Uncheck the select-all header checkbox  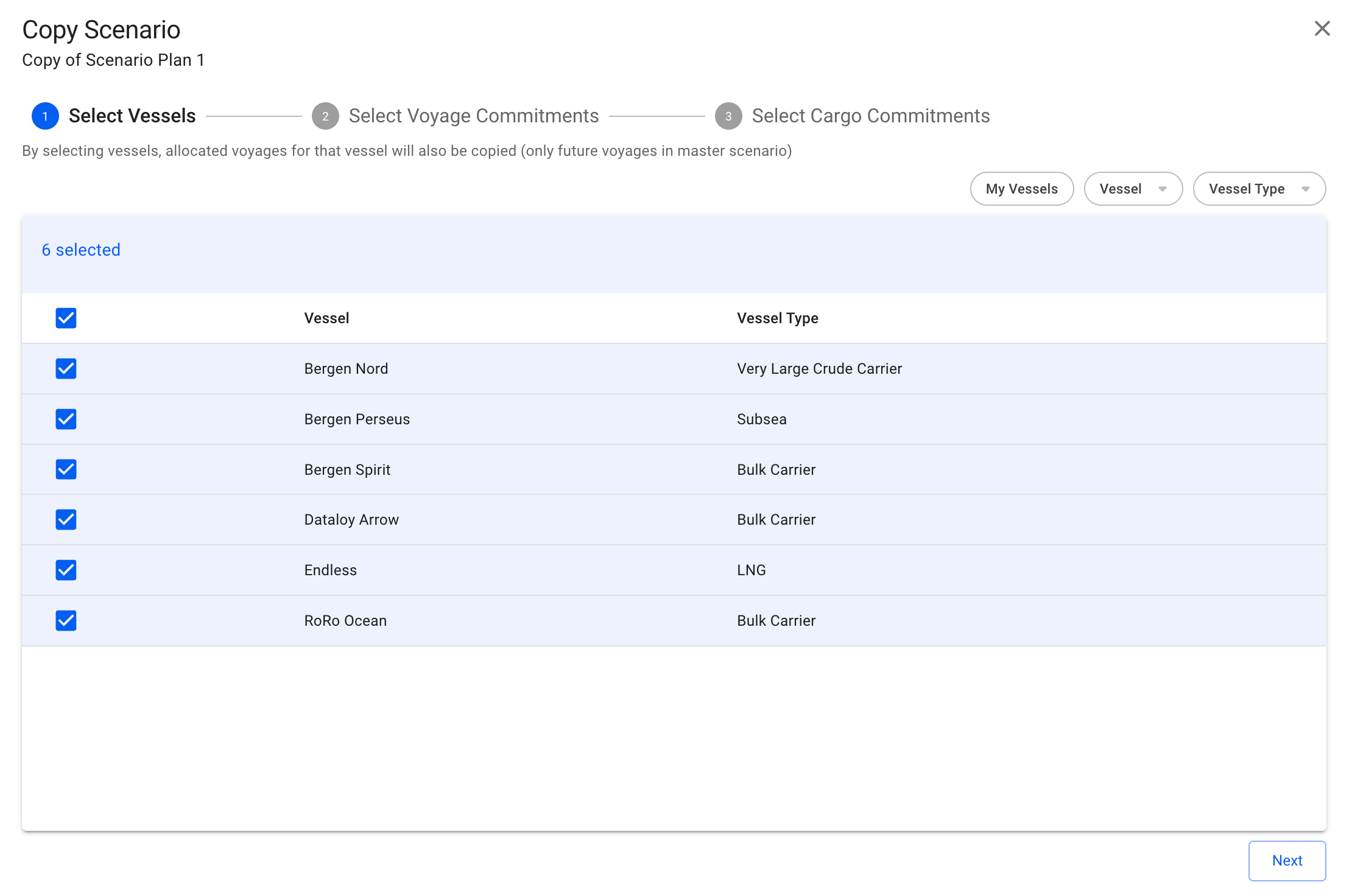tap(66, 318)
